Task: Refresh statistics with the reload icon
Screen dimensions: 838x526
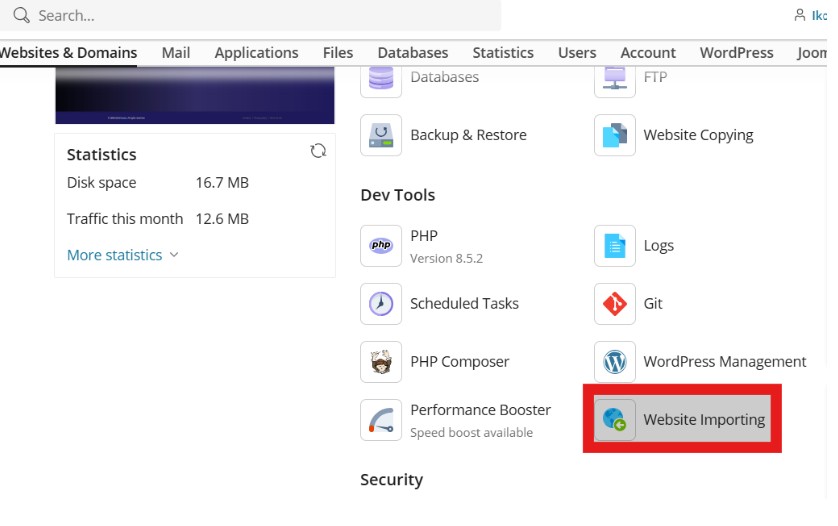Action: point(318,151)
